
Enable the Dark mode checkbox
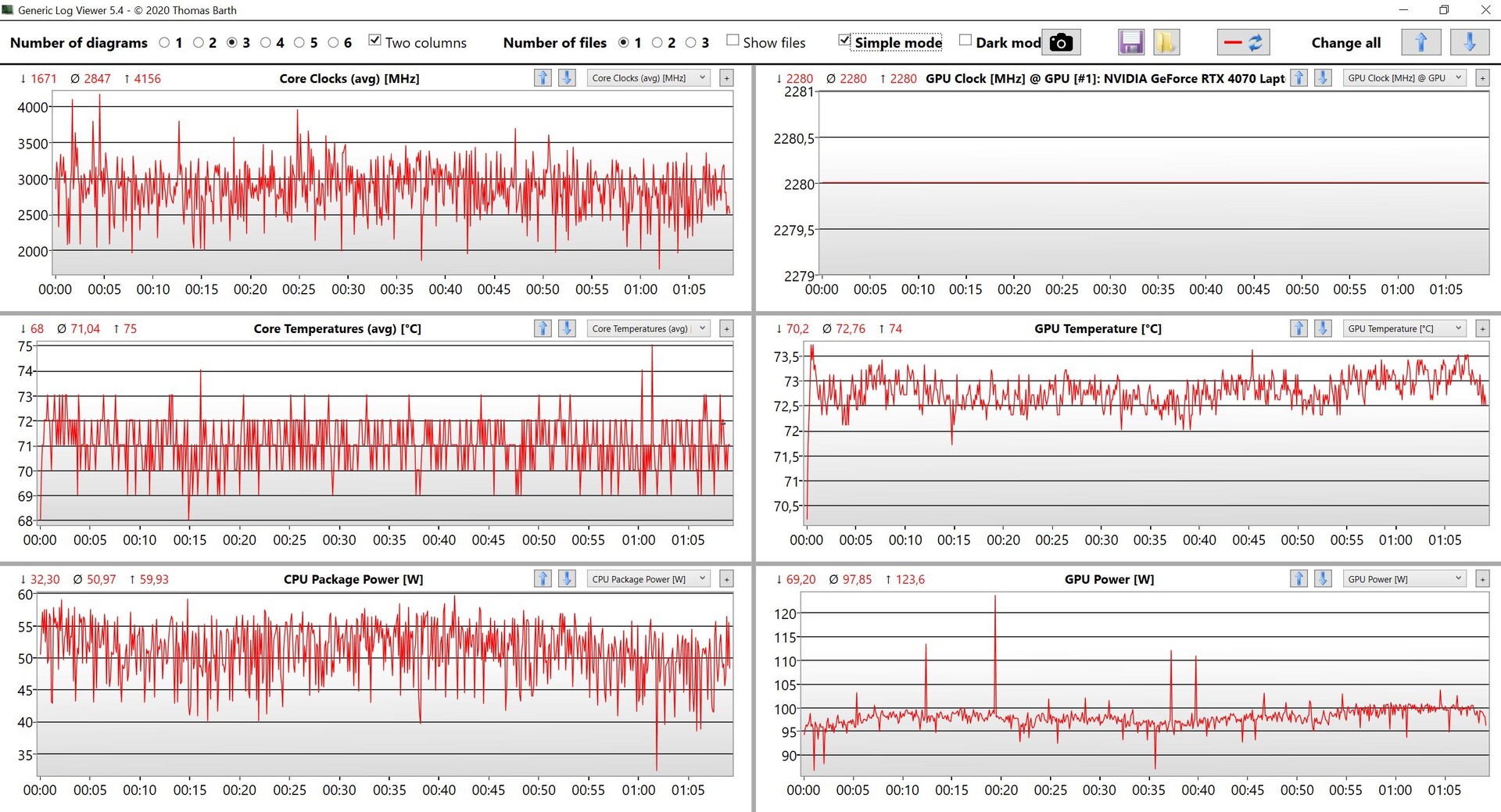965,41
